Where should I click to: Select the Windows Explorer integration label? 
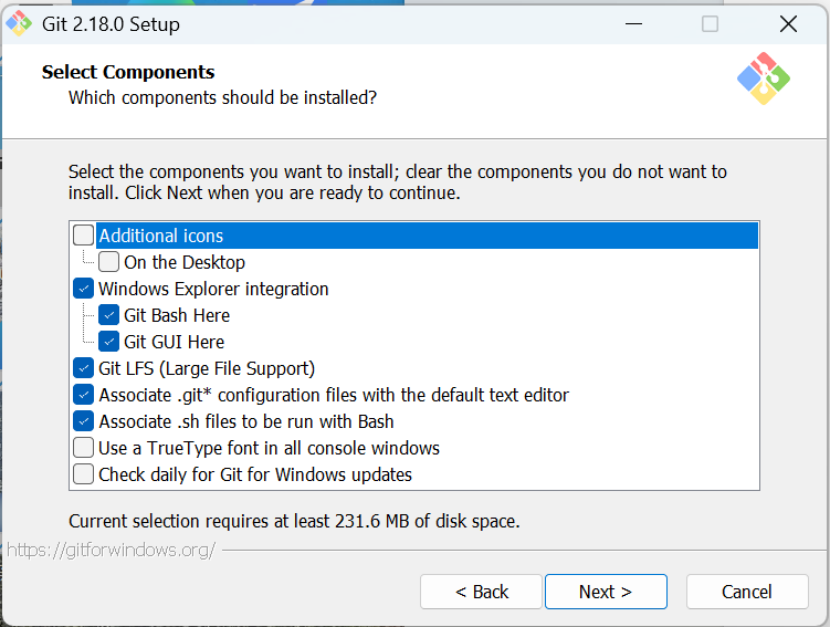point(214,289)
